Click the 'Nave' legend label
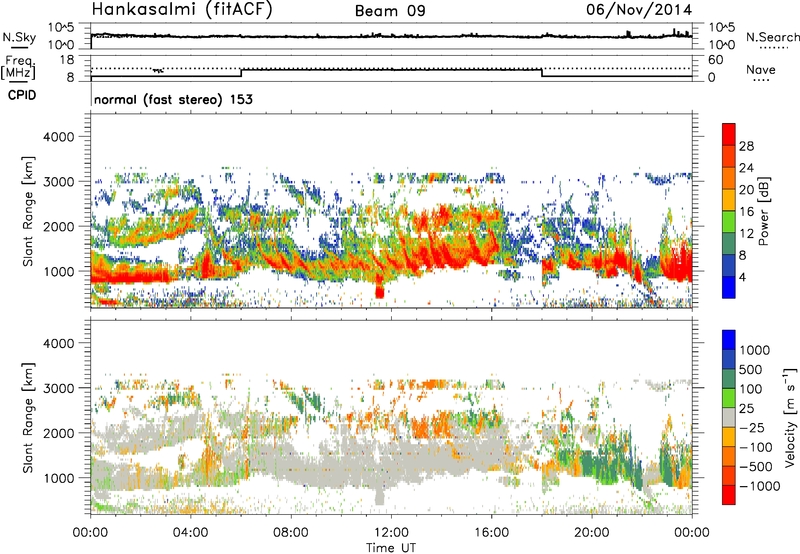This screenshot has height=554, width=800. pyautogui.click(x=761, y=70)
